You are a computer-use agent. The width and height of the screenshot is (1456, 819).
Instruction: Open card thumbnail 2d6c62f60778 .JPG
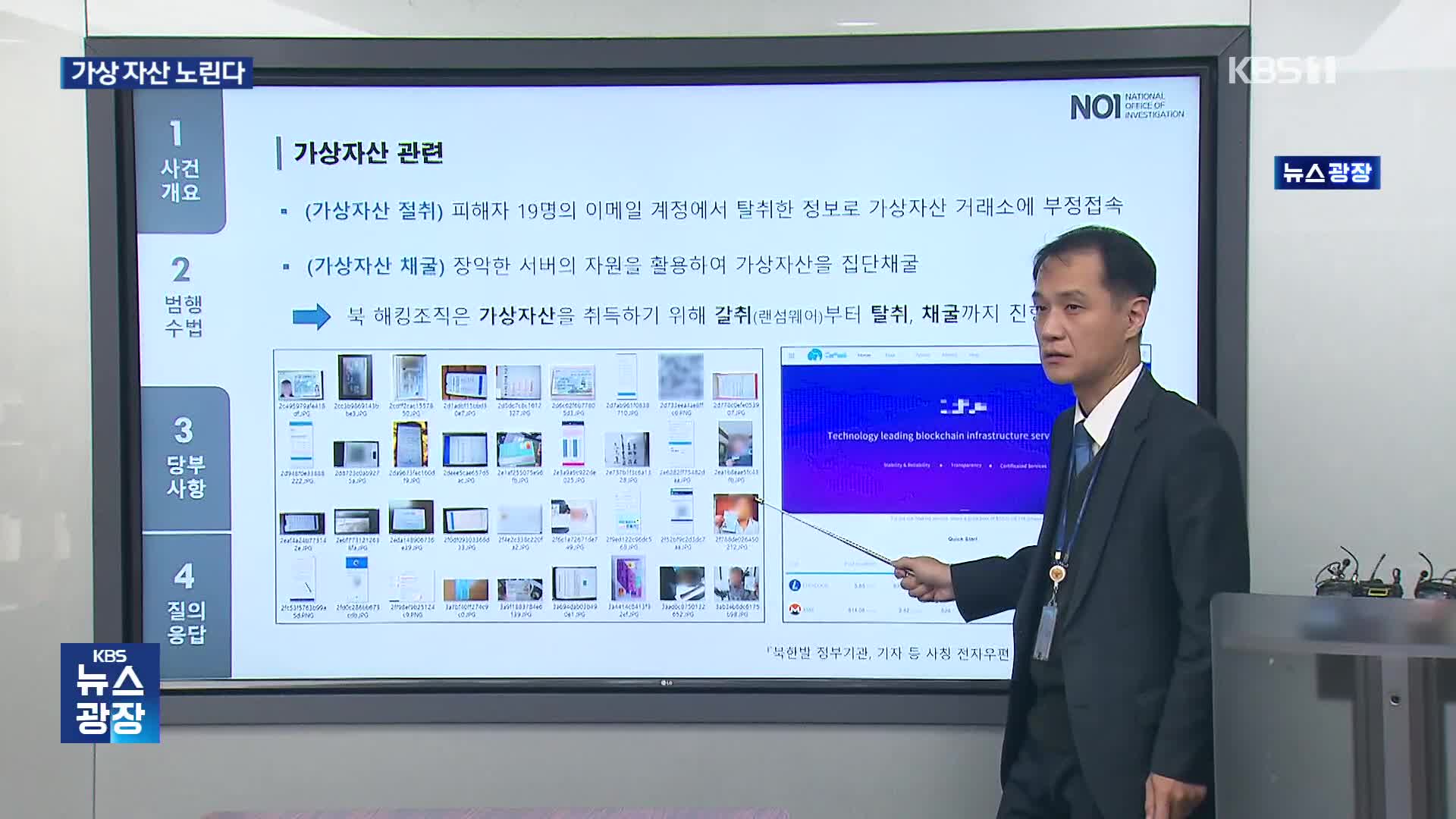tap(573, 384)
